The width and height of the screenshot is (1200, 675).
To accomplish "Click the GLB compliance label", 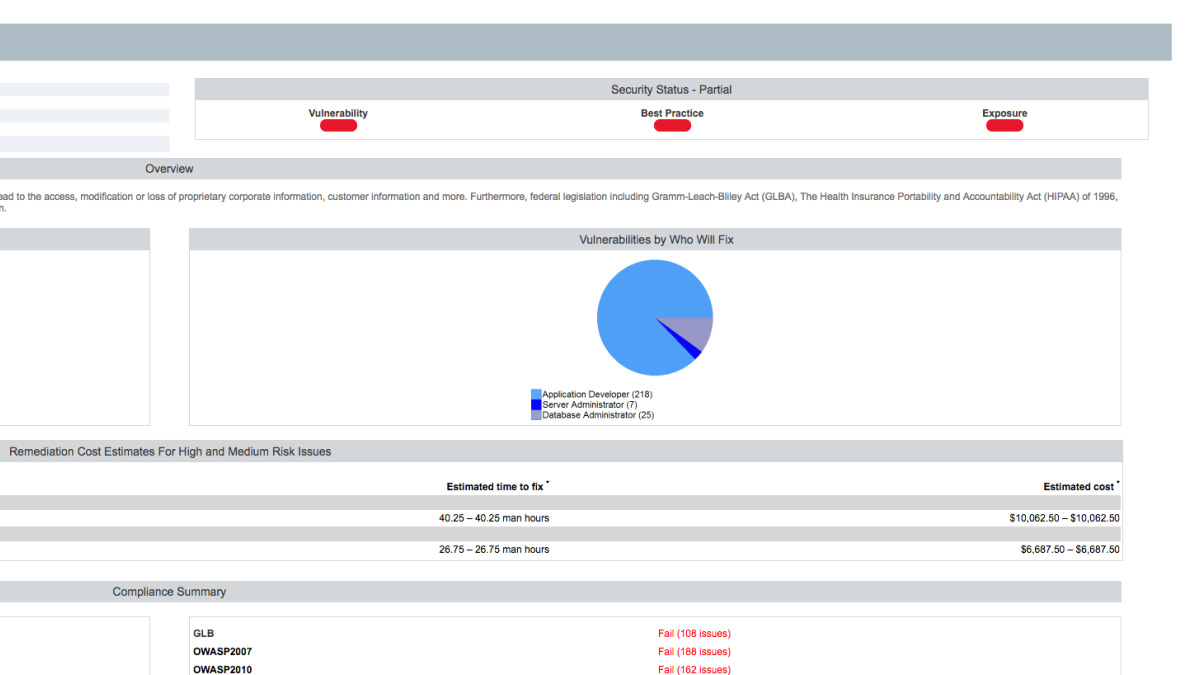I will pos(203,633).
